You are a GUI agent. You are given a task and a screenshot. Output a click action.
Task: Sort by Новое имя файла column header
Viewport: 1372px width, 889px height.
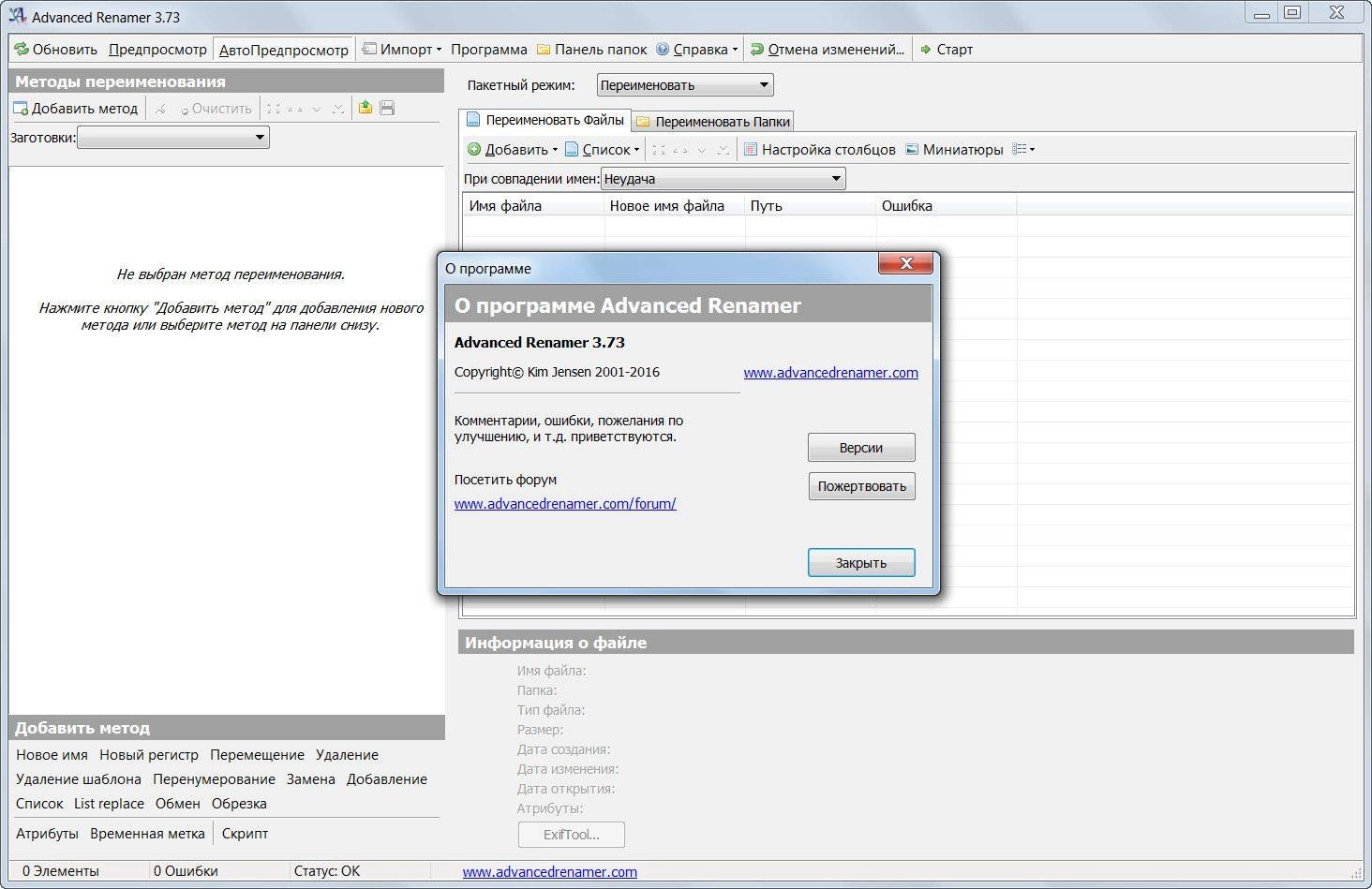point(675,206)
